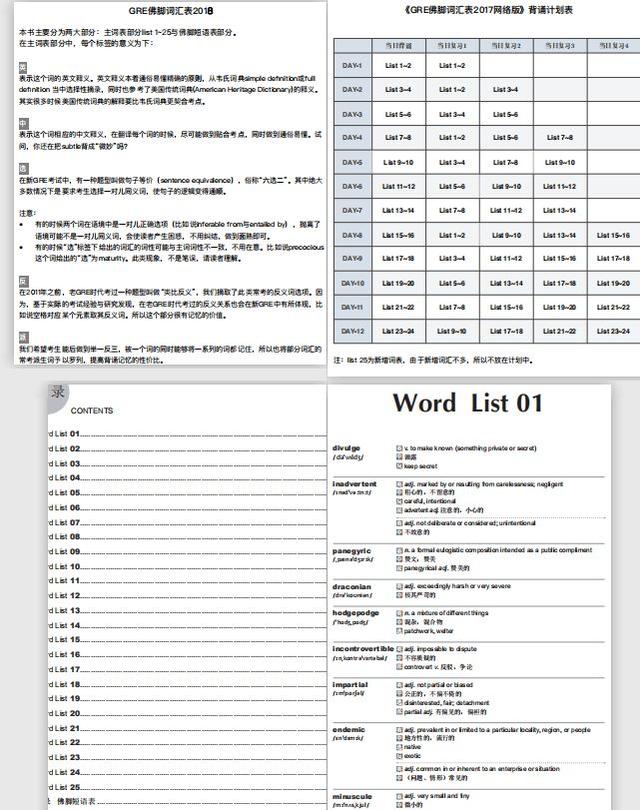Click the 'keep secret' line under divulge
Image resolution: width=640 pixels, height=810 pixels.
click(420, 466)
